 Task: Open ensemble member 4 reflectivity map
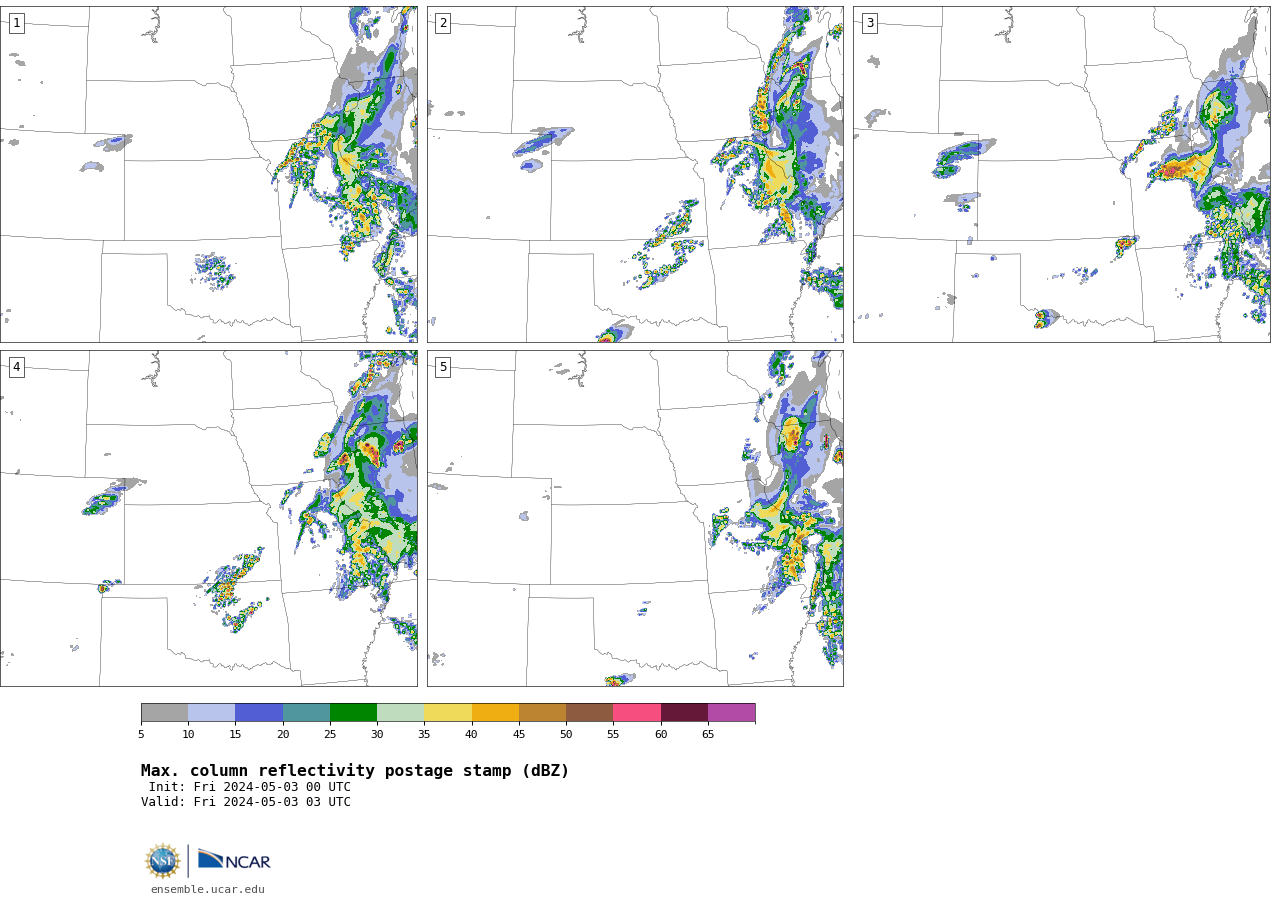(x=209, y=518)
